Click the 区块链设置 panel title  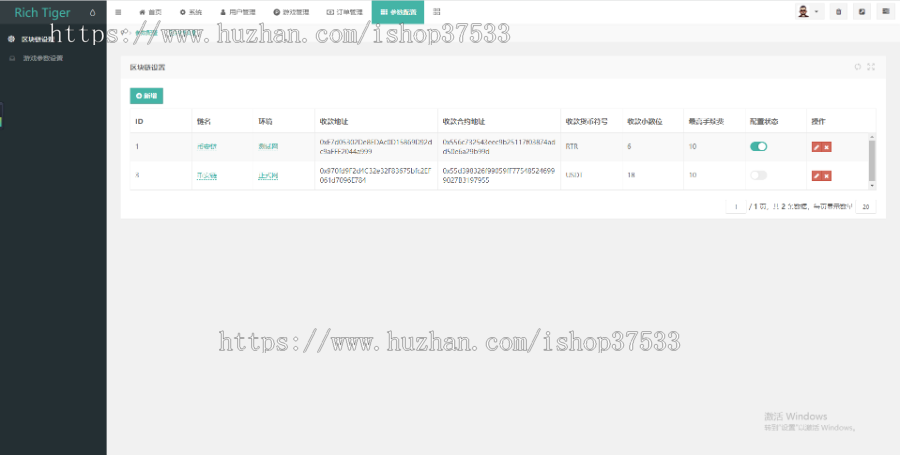click(148, 67)
